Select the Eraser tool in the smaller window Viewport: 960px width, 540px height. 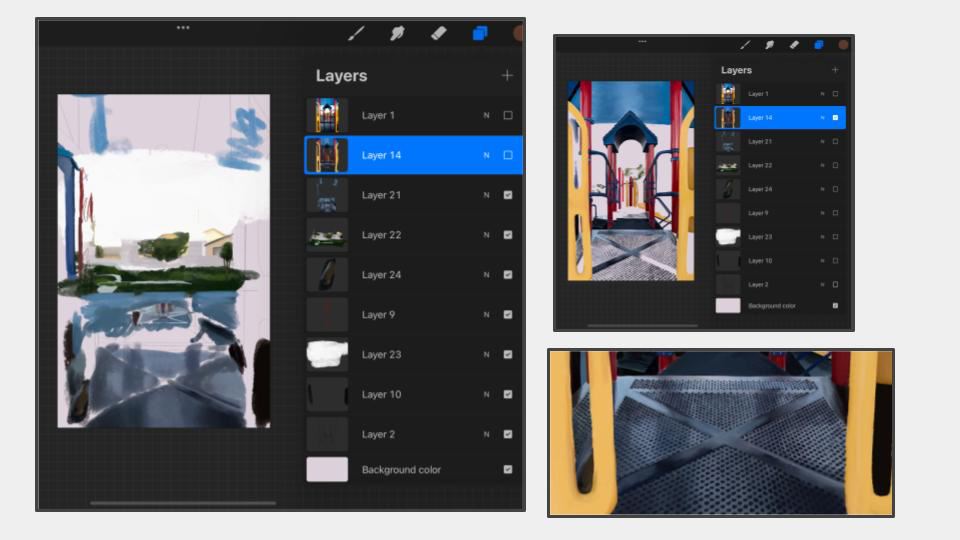click(x=794, y=45)
